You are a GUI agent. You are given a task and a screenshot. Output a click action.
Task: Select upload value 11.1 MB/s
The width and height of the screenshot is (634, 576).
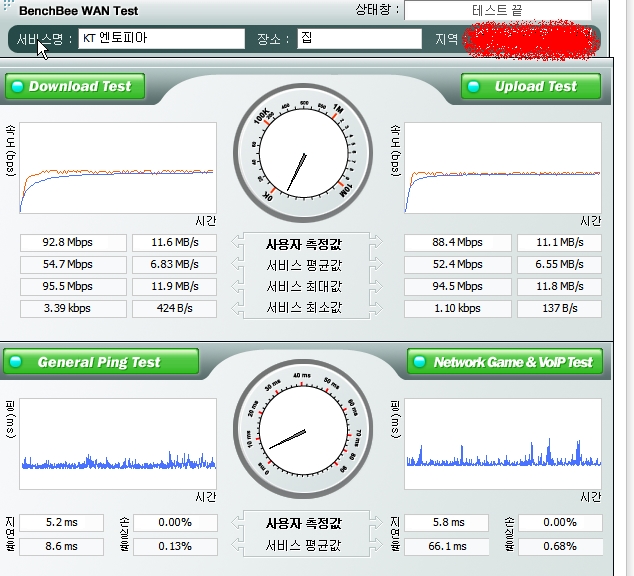tap(560, 243)
